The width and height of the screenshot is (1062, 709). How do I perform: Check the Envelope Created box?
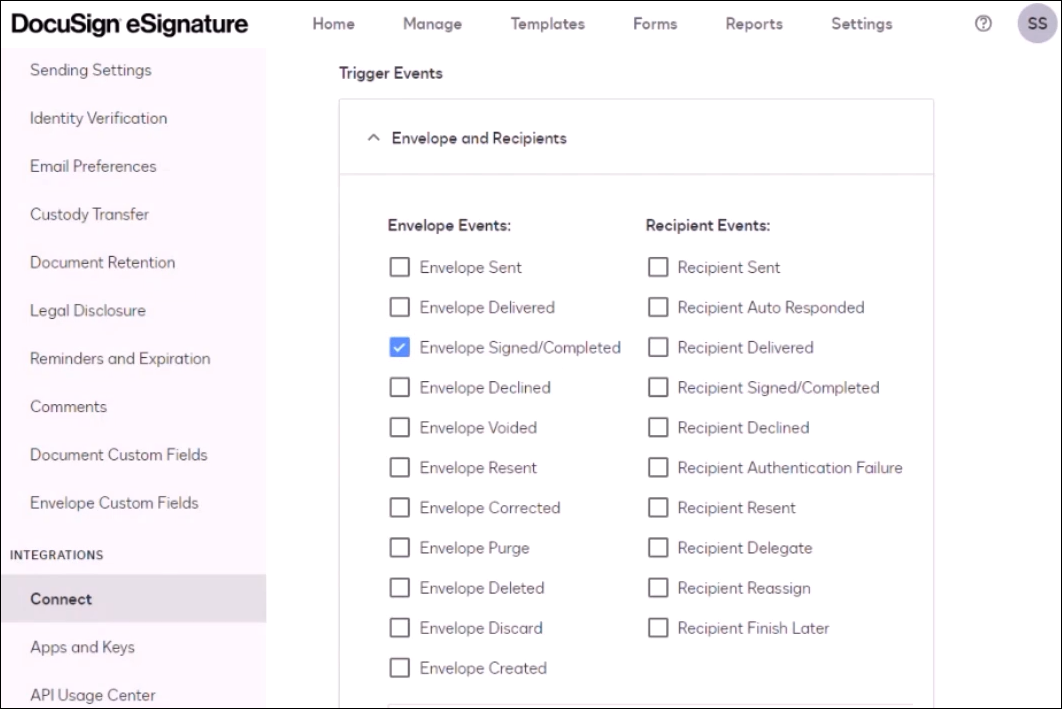point(400,668)
